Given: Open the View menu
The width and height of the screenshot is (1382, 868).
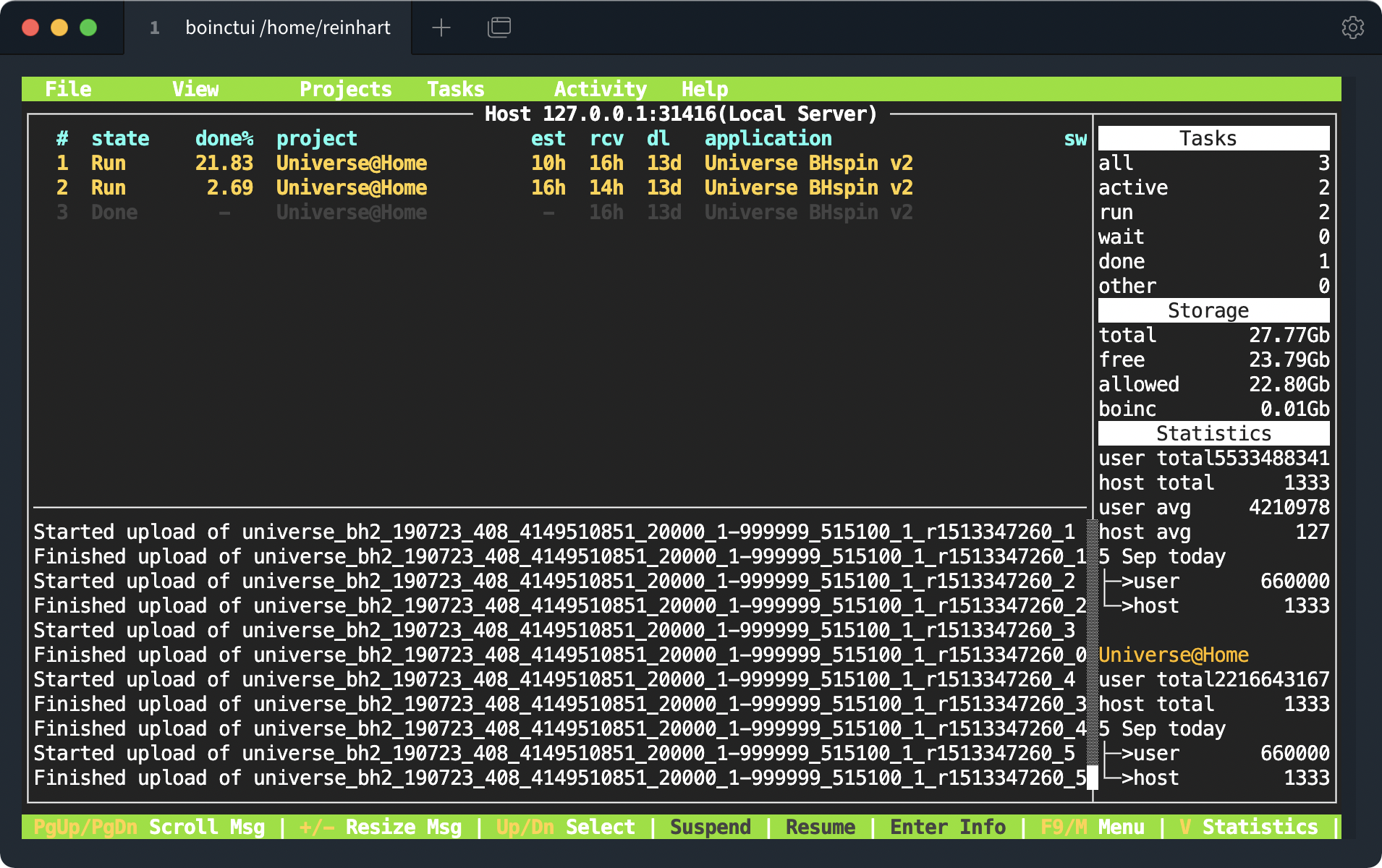Looking at the screenshot, I should (195, 89).
